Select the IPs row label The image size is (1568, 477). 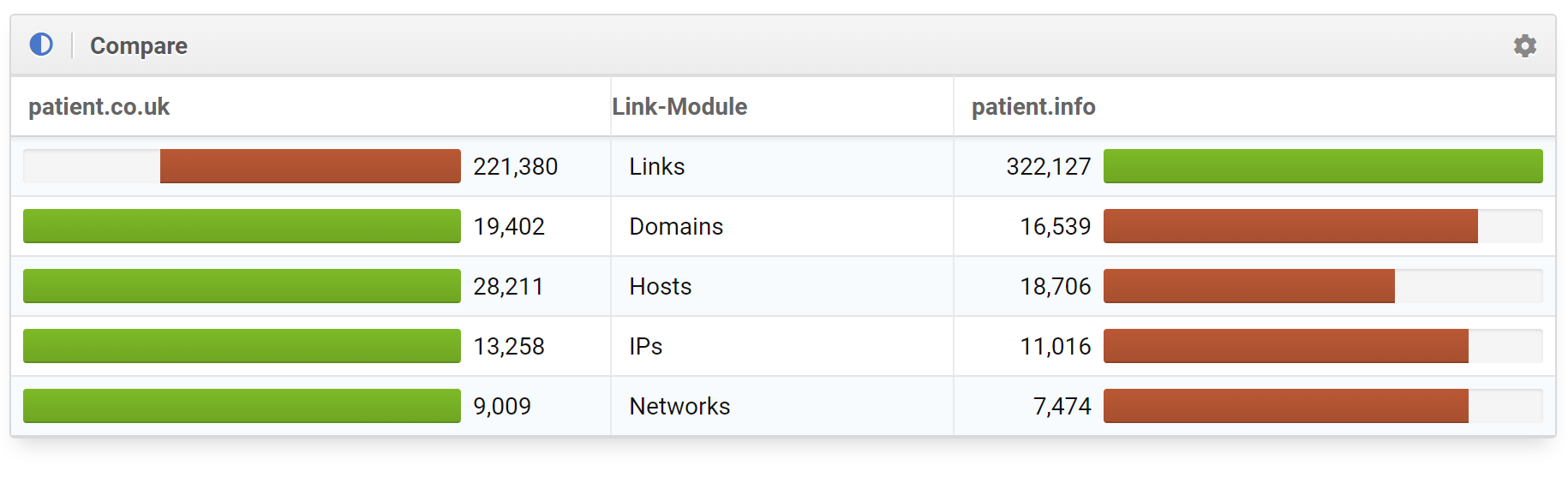[x=645, y=347]
